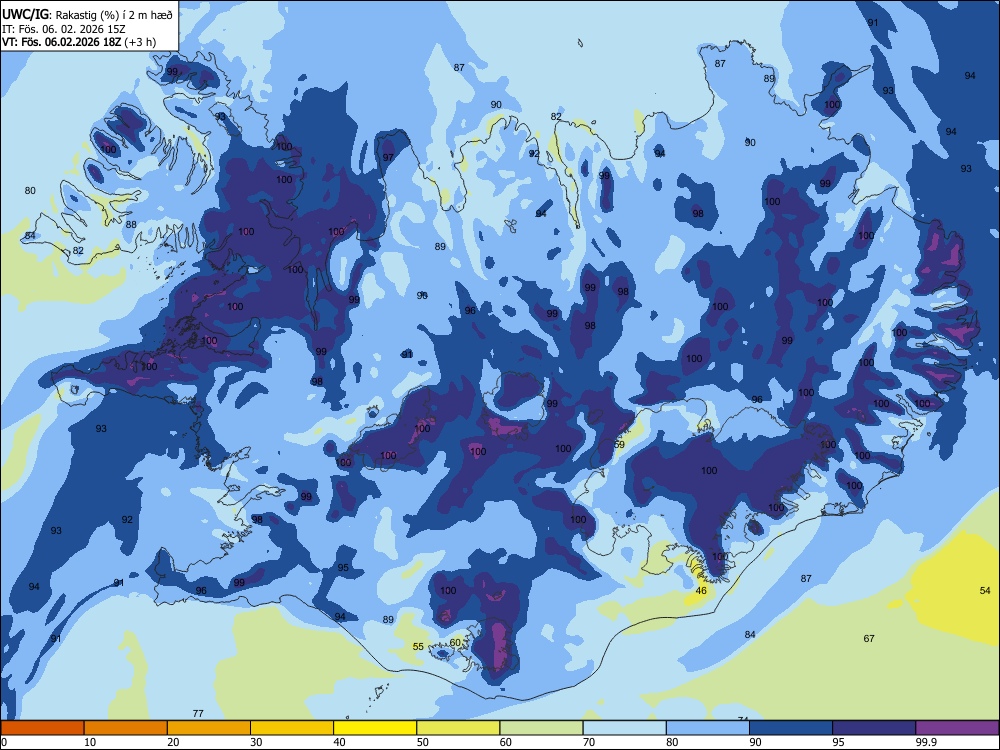The width and height of the screenshot is (1000, 750).
Task: Click the 10–20 orange legend swatch
Action: pyautogui.click(x=126, y=728)
